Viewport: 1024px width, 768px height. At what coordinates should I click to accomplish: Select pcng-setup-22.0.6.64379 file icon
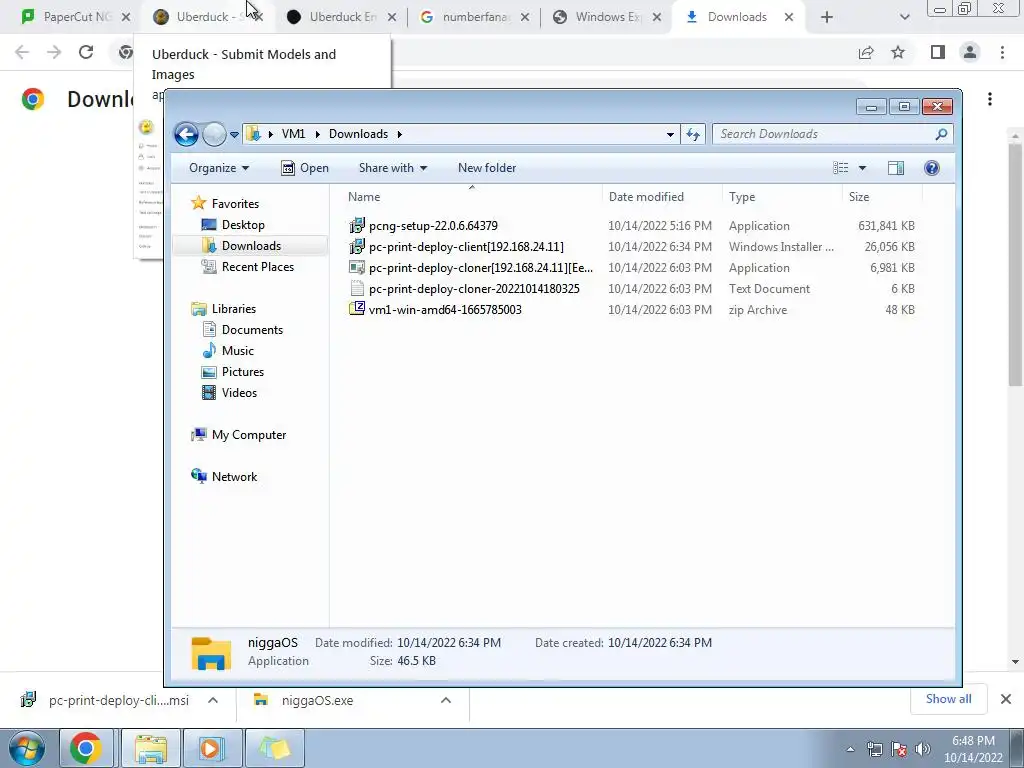pyautogui.click(x=357, y=226)
